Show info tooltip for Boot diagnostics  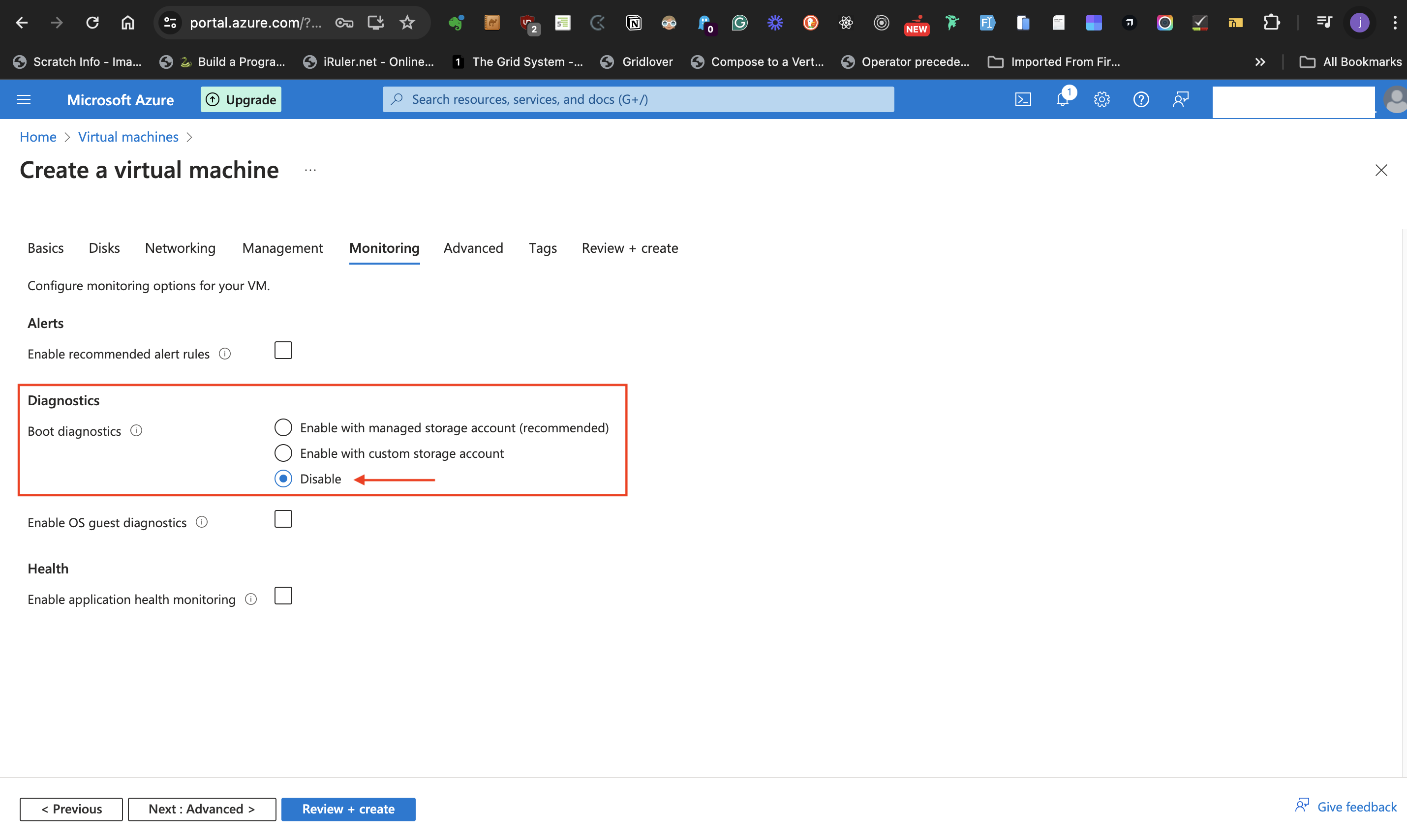pos(136,431)
